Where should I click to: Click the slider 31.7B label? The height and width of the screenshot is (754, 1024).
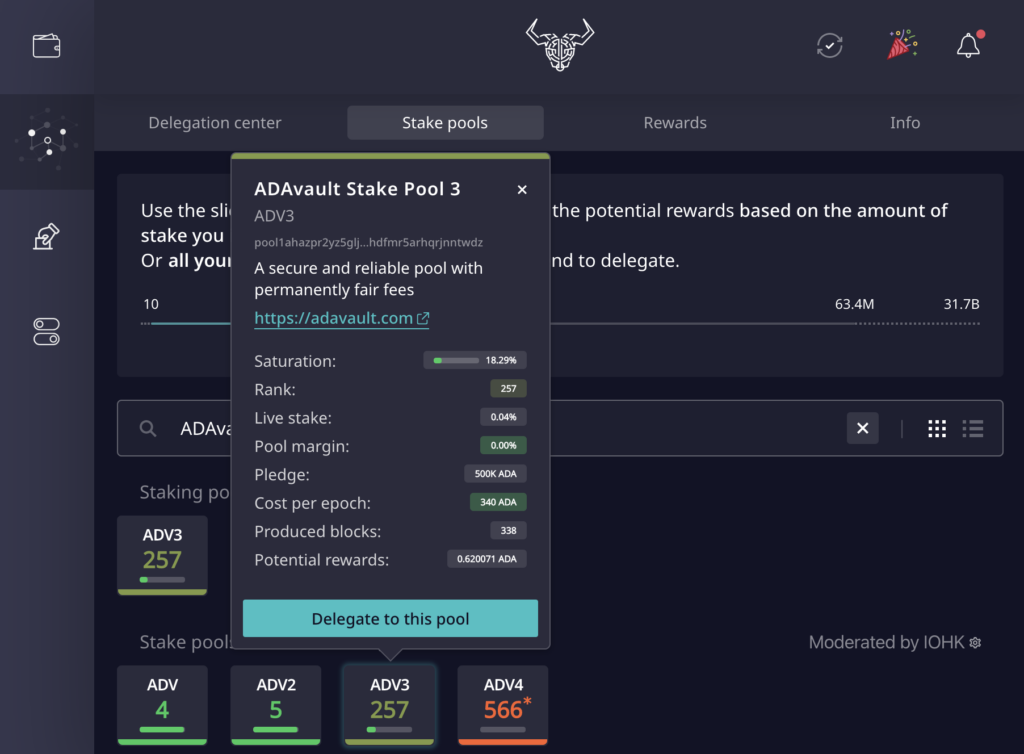coord(961,304)
